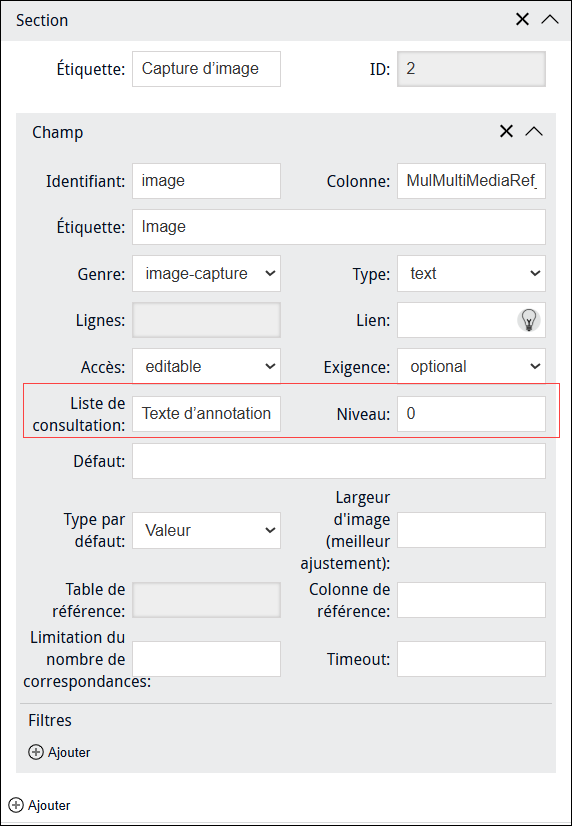This screenshot has width=572, height=826.
Task: Focus the Colonne field with MulMultiMediaRef
Action: [x=471, y=181]
